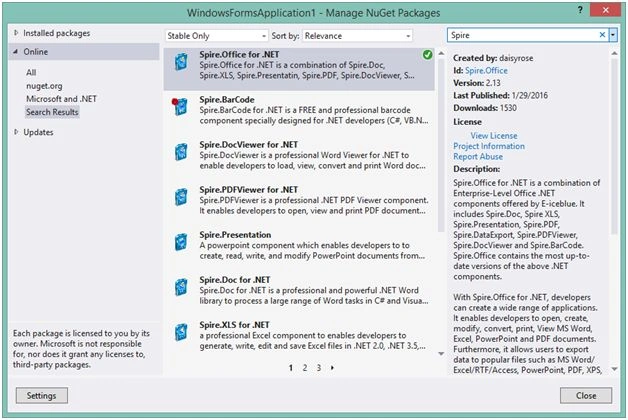Viewport: 628px width, 420px height.
Task: Open the View License link
Action: (494, 136)
